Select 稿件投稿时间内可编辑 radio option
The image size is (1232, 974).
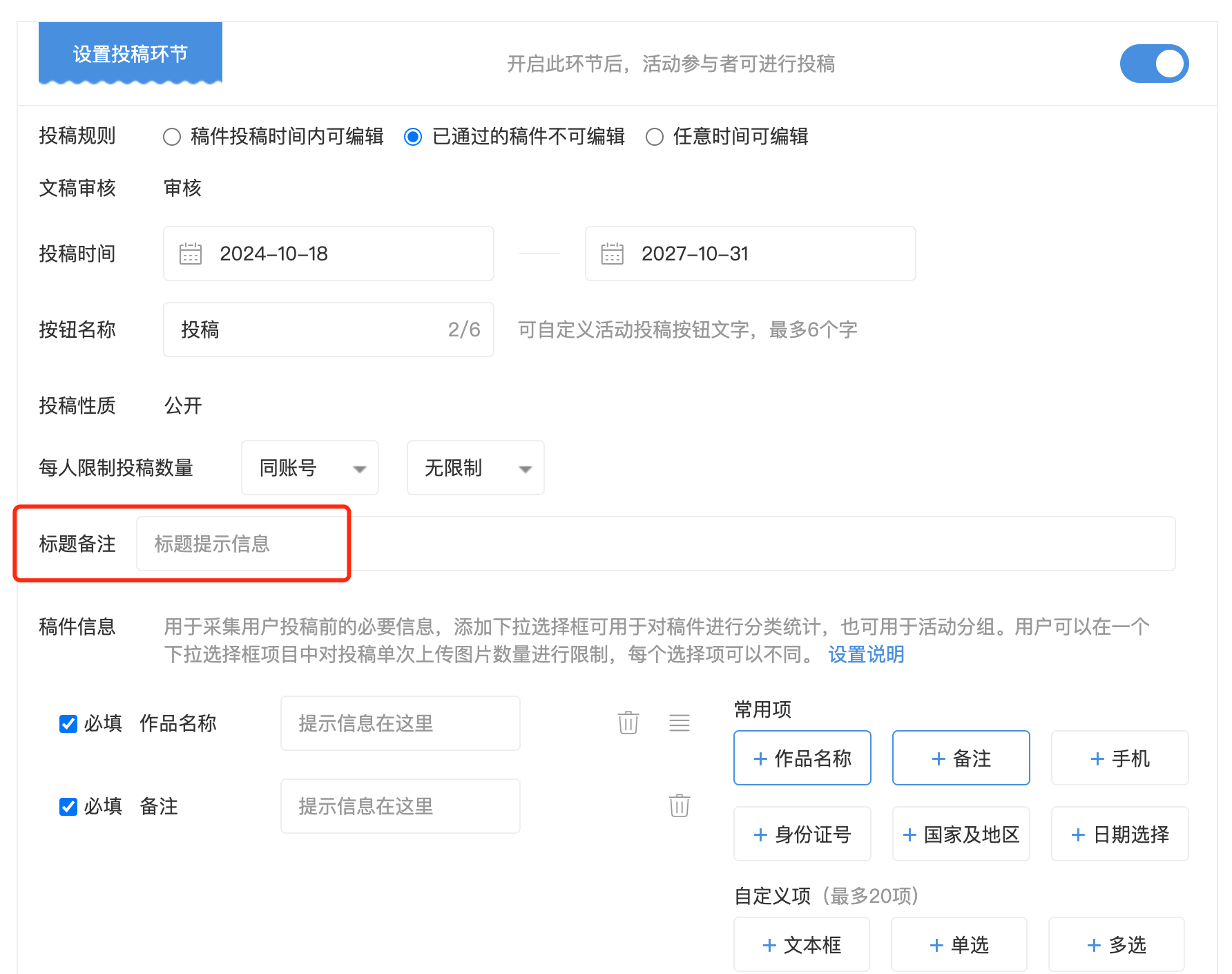coord(172,137)
